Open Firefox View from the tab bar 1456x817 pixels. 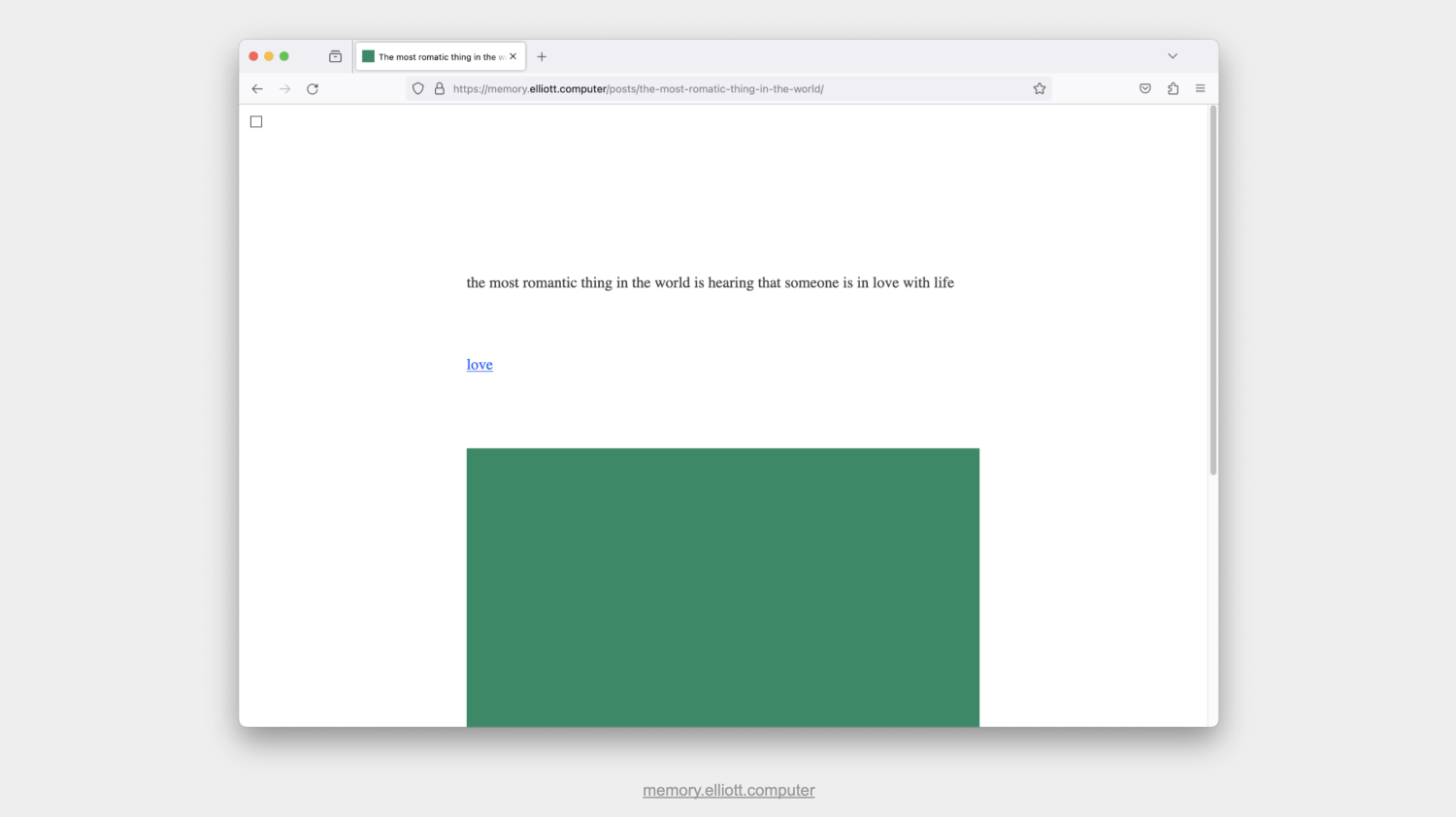335,56
